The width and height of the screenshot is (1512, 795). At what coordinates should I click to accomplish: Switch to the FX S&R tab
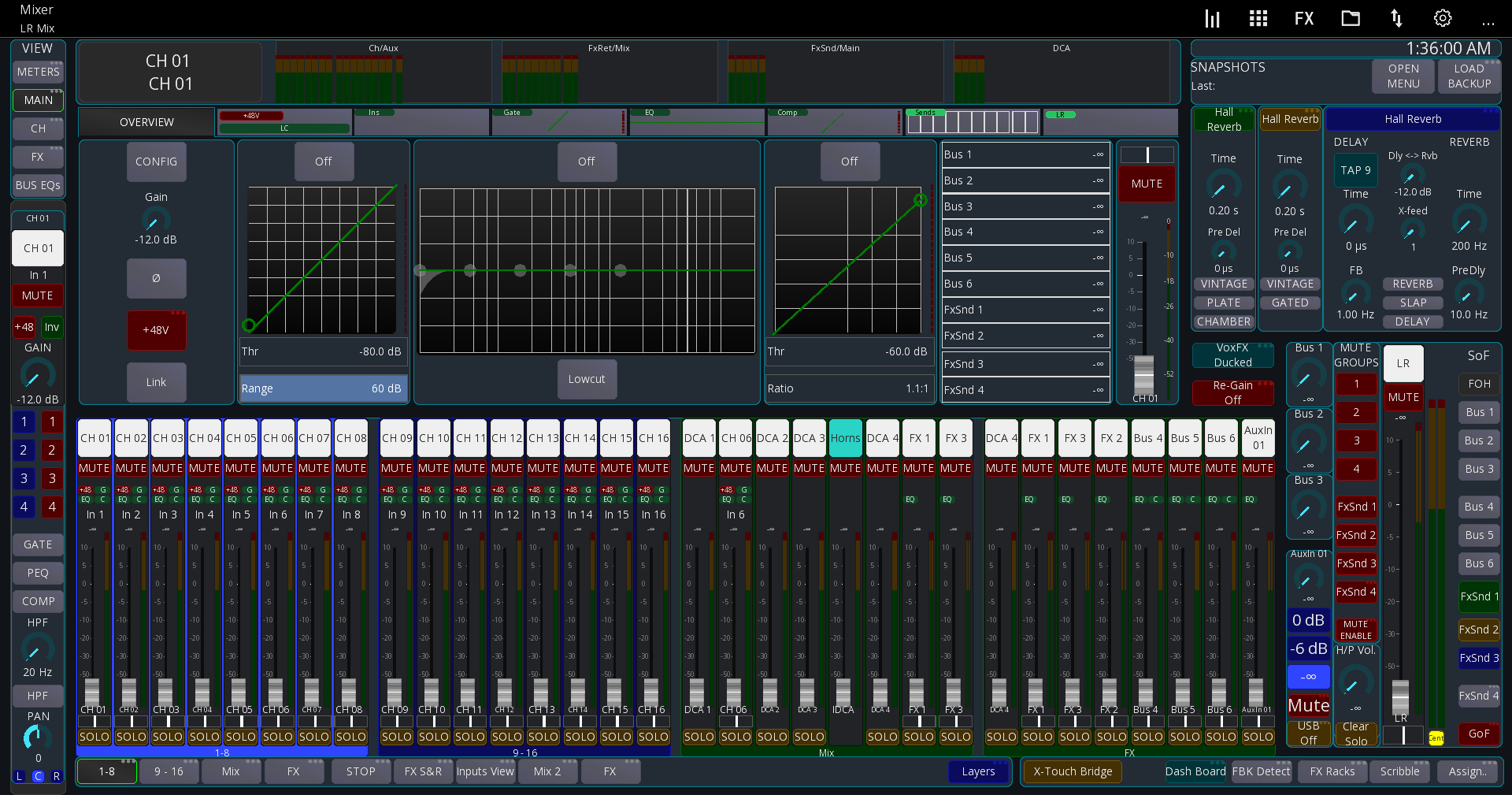pos(423,771)
